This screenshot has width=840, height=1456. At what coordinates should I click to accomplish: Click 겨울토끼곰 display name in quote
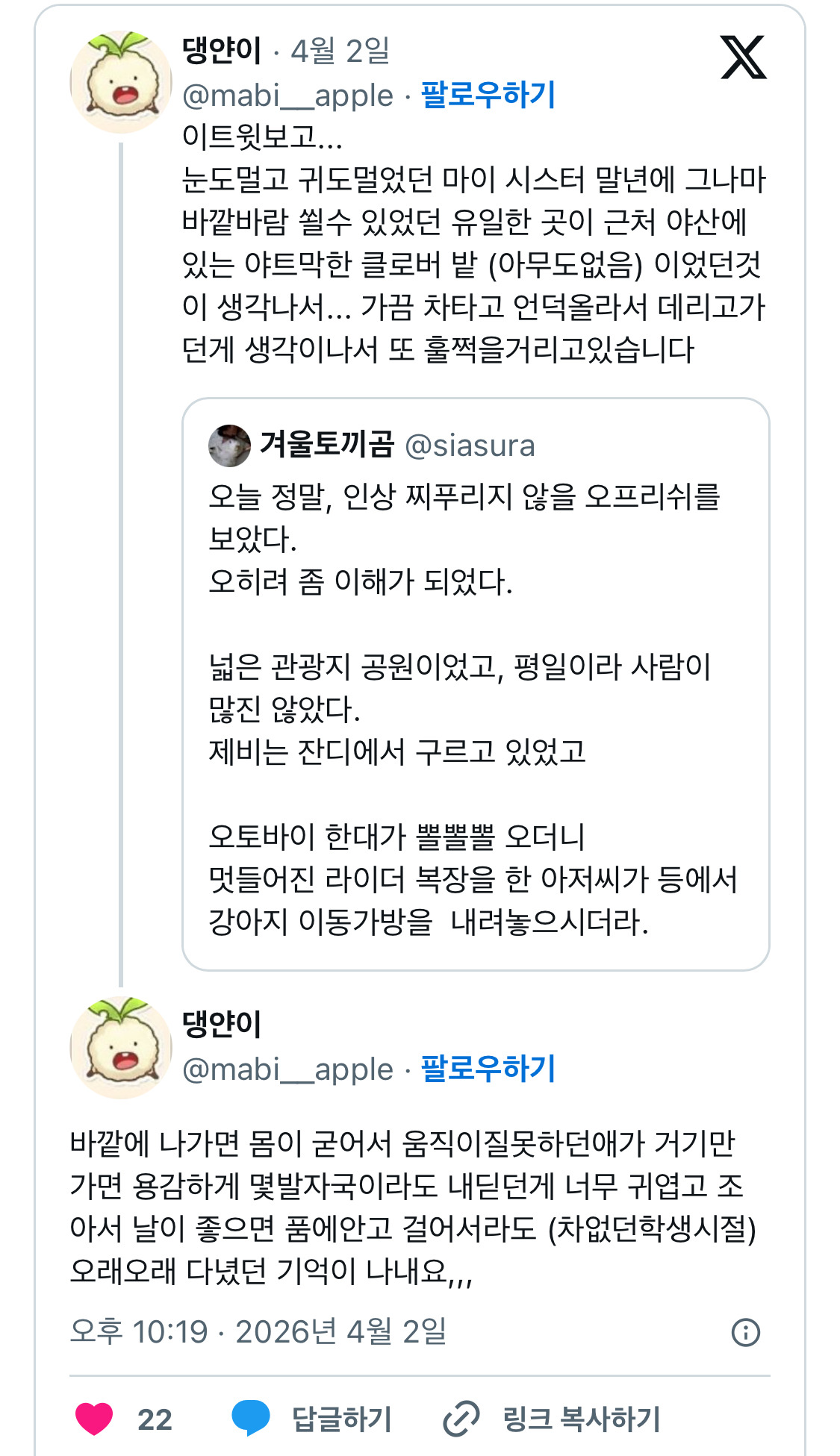click(x=326, y=445)
